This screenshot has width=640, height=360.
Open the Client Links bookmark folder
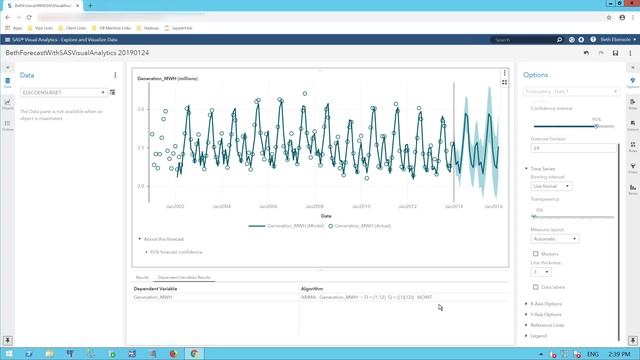(x=72, y=28)
